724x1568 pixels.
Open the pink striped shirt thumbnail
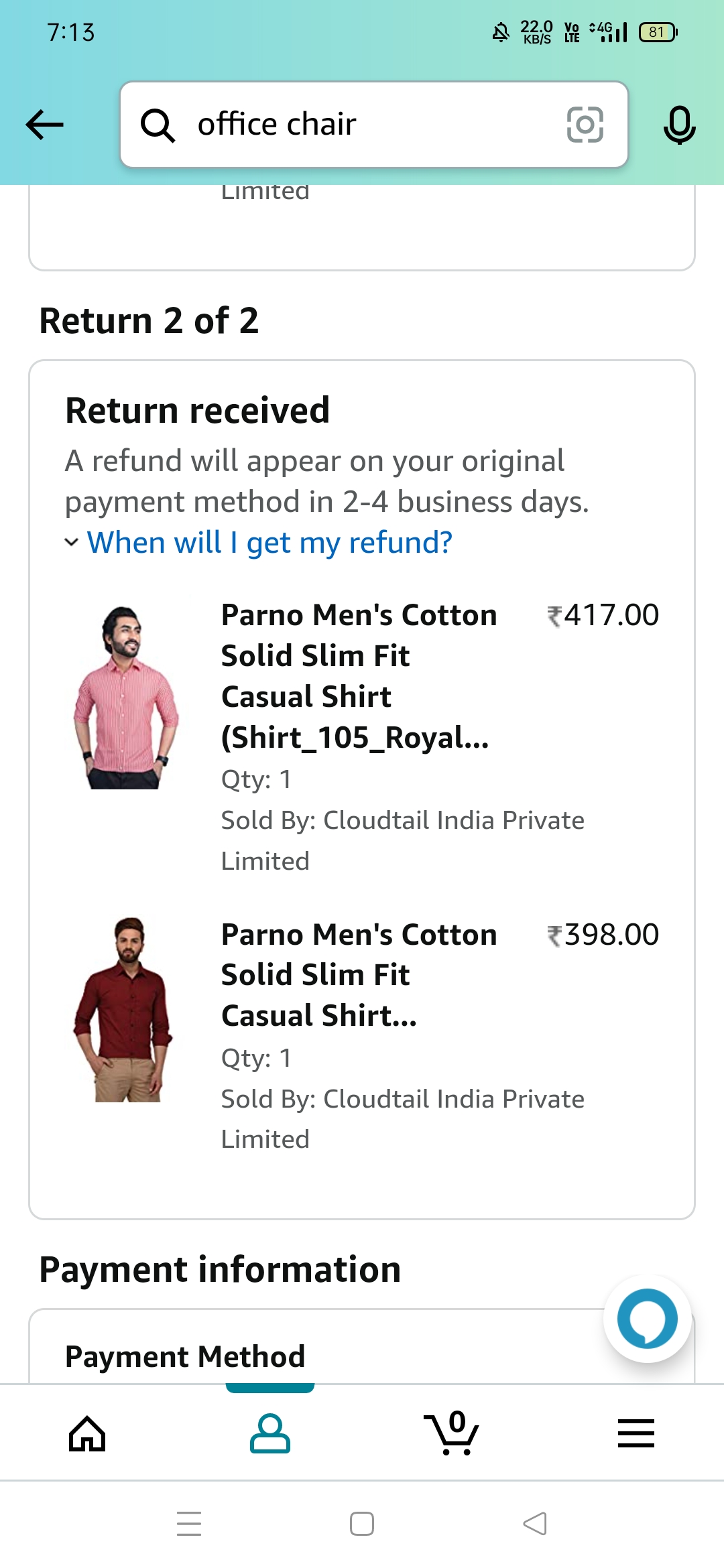pos(126,697)
